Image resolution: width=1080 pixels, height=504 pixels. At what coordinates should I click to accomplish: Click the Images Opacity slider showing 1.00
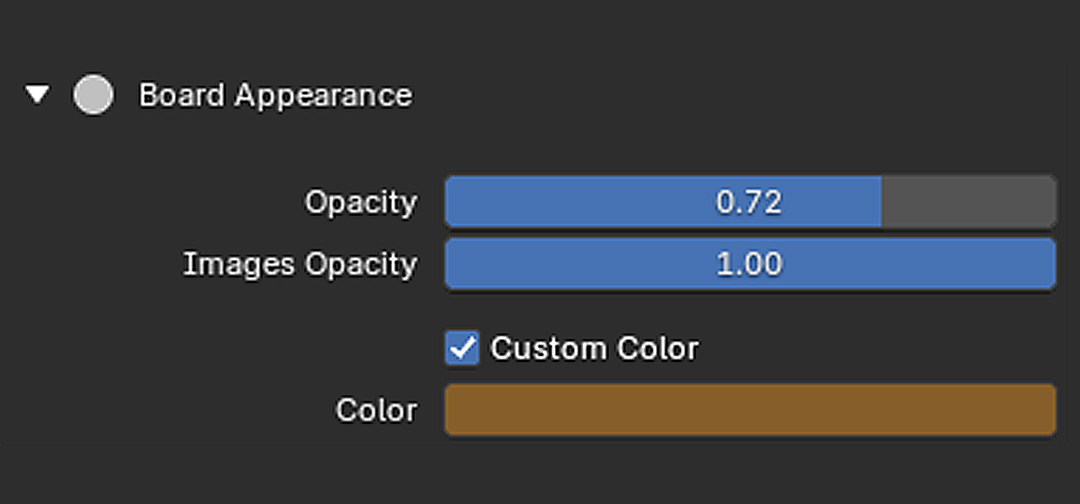pos(750,264)
